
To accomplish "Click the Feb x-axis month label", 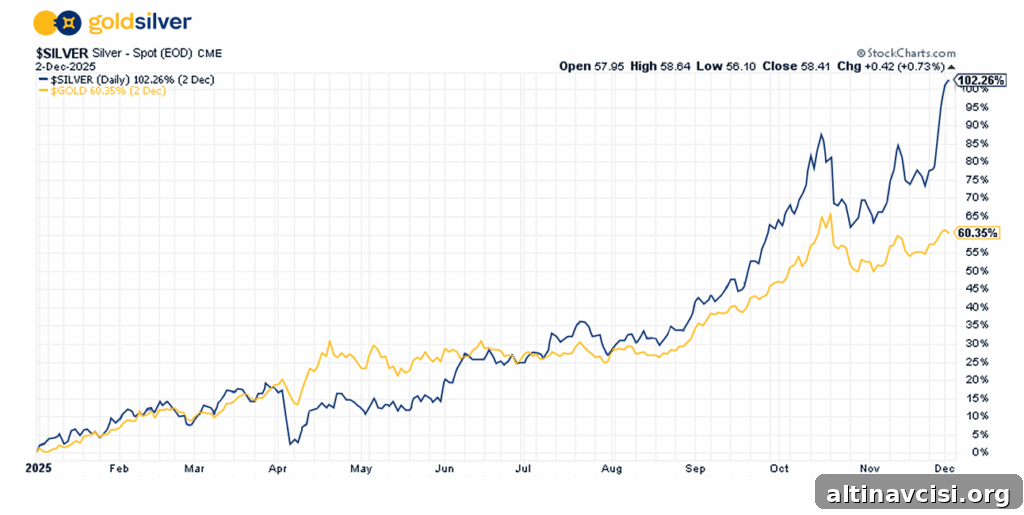I will click(x=118, y=469).
